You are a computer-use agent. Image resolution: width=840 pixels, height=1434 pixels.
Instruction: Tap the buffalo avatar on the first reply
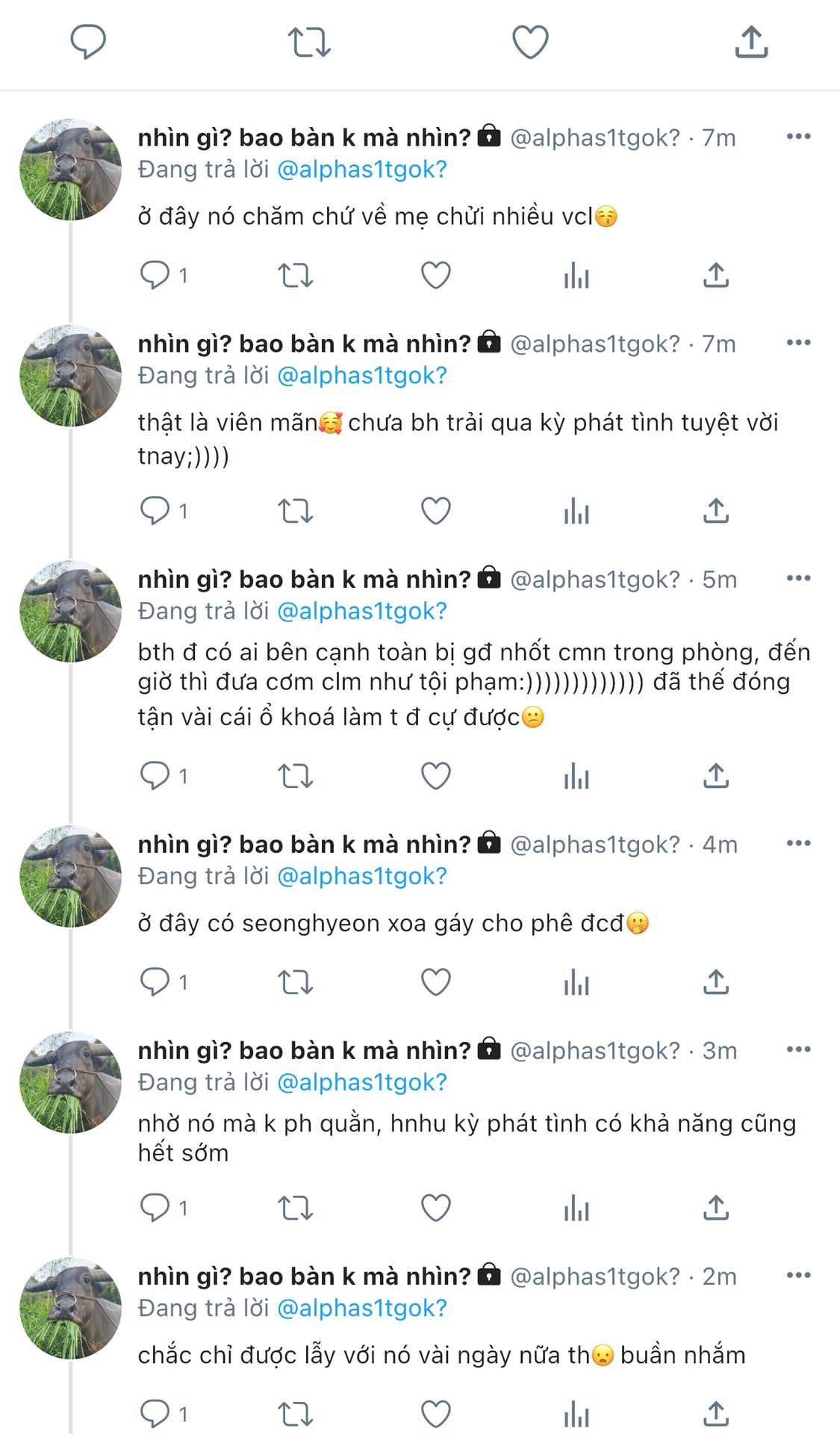[70, 170]
